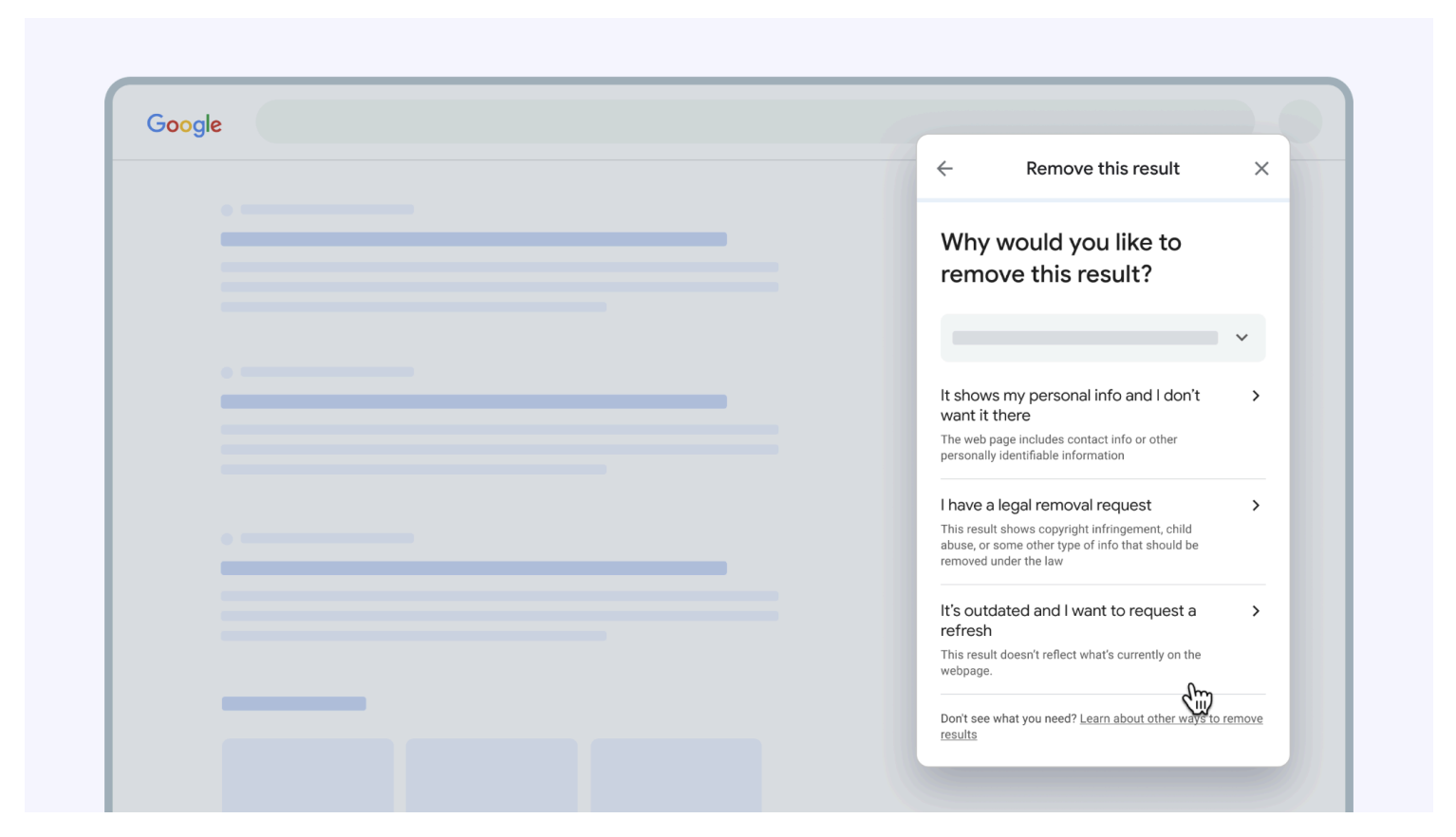
Task: Click "Don't see what you need?" text
Action: (1008, 718)
